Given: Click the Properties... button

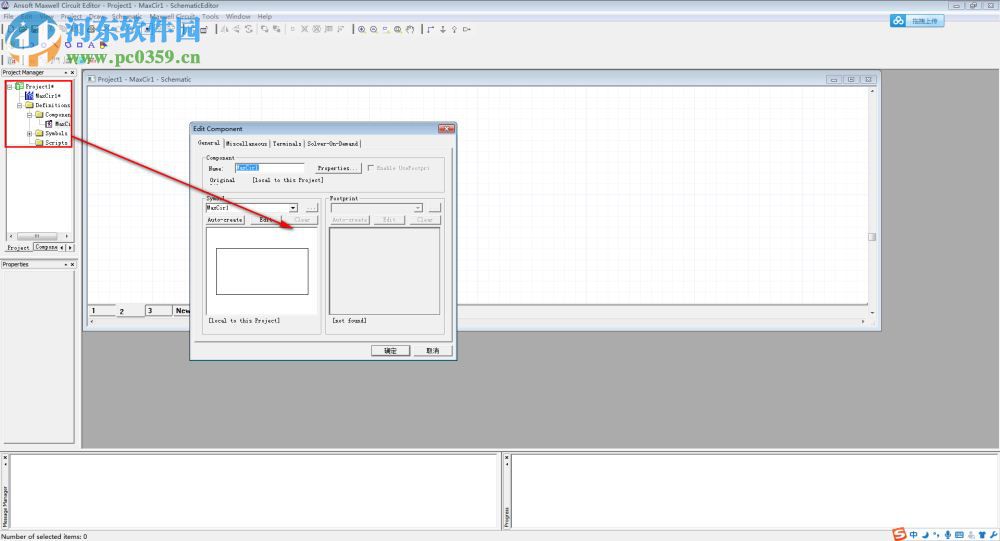Looking at the screenshot, I should [x=338, y=168].
